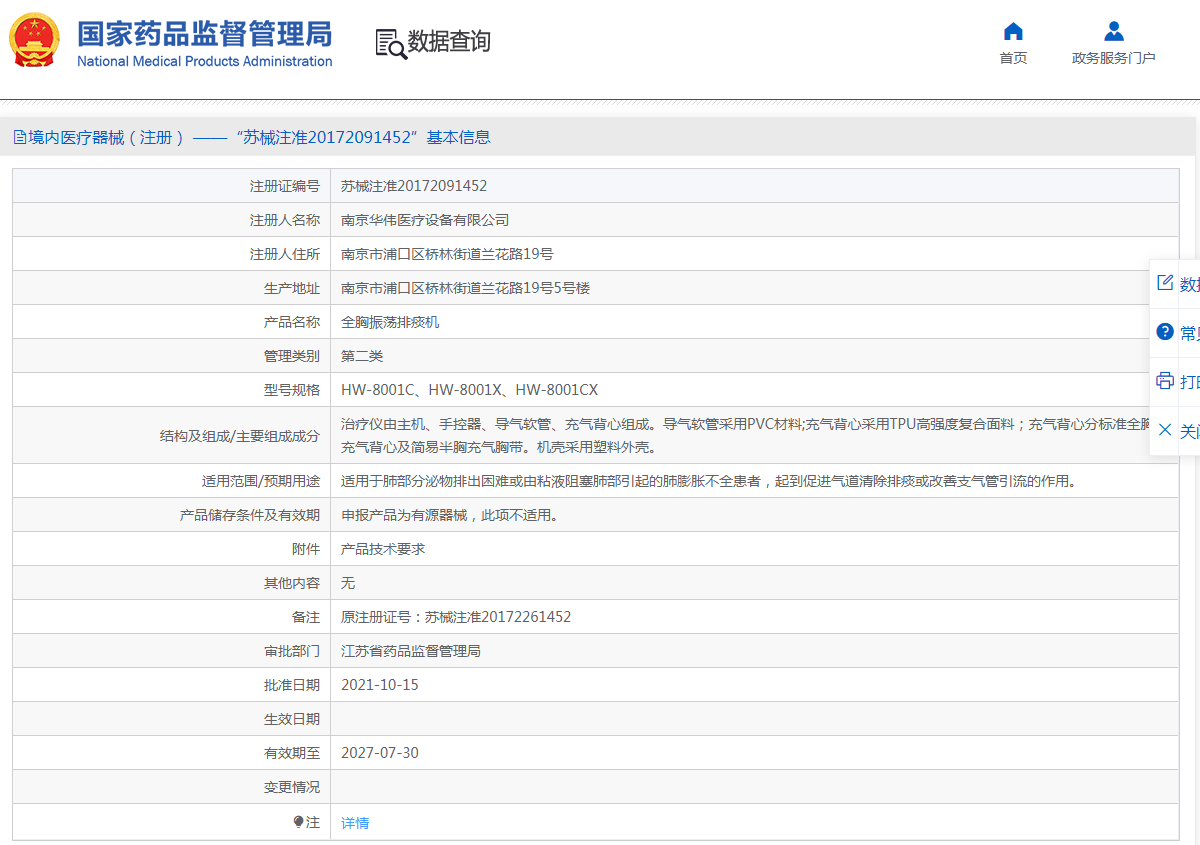Click the 有效期至 row label
Screen dimensions: 1200x845
[x=292, y=753]
